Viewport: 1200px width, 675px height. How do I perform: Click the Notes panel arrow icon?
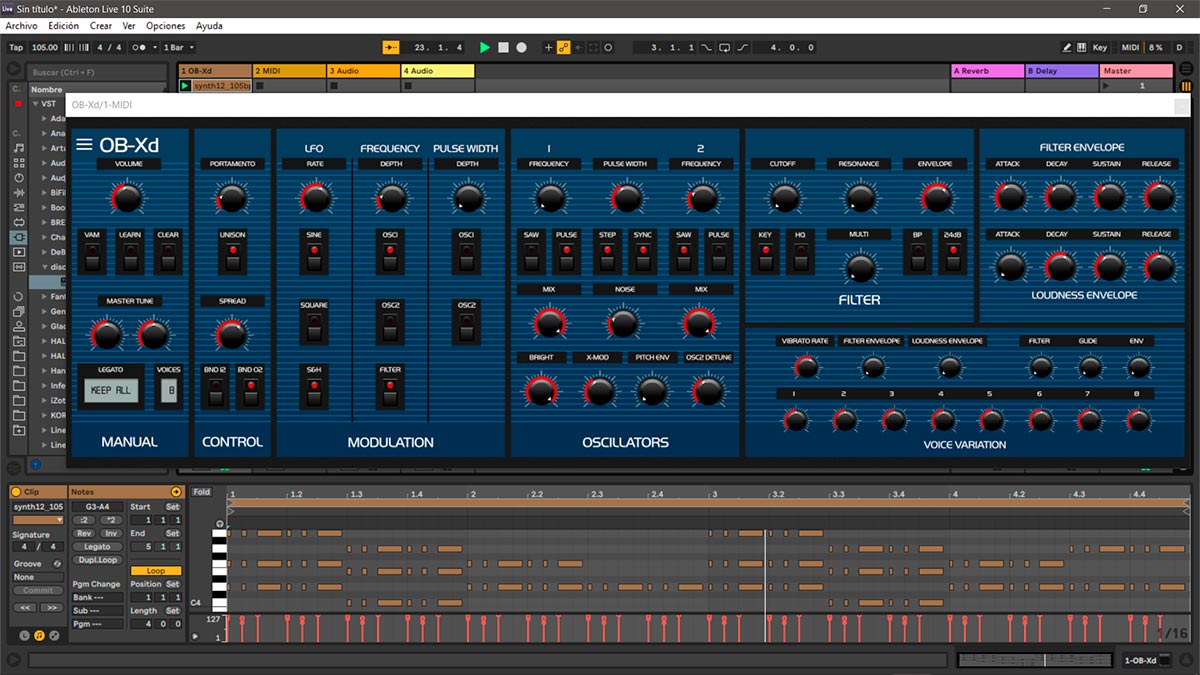point(176,492)
